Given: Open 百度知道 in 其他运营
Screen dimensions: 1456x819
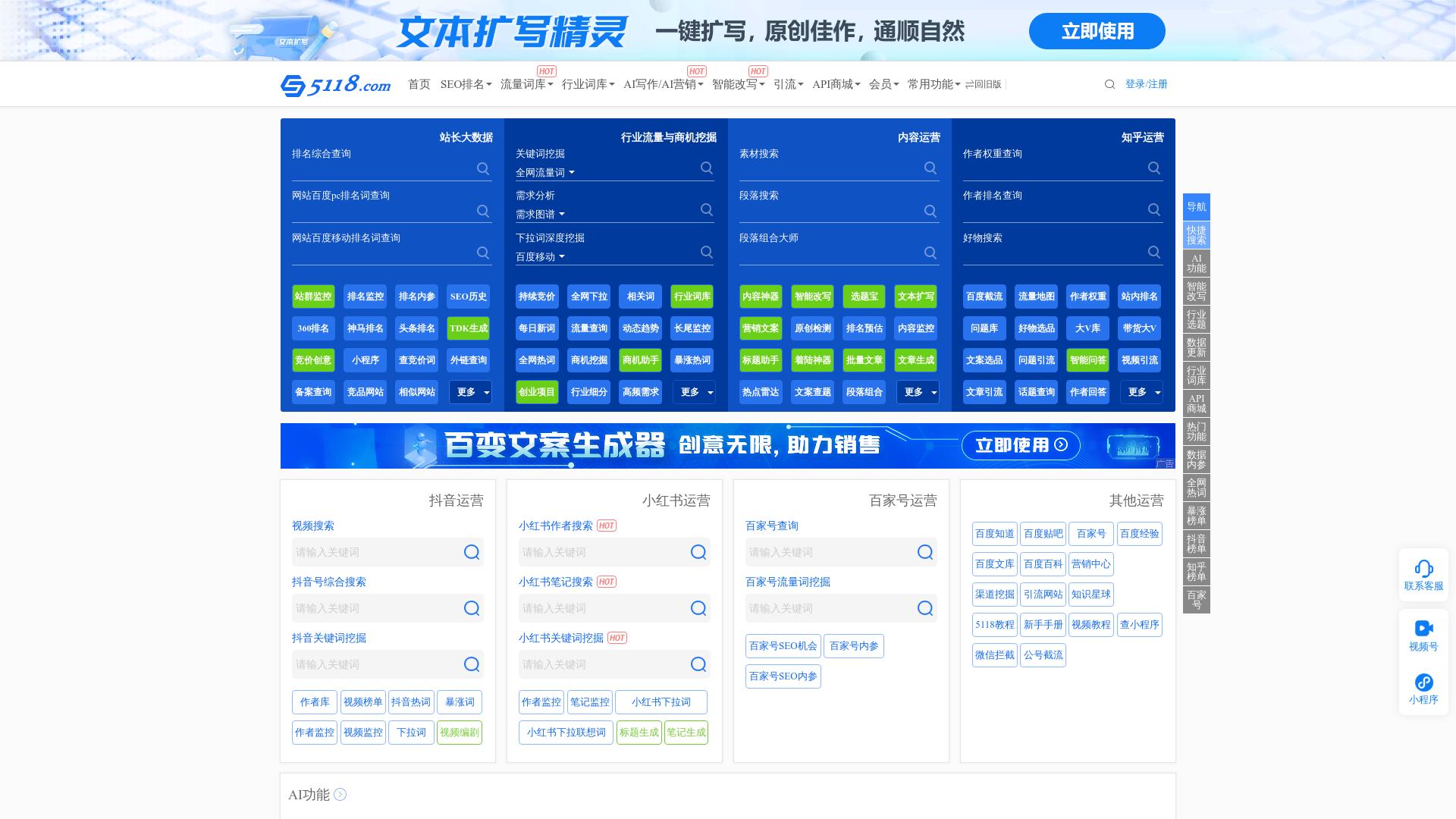Looking at the screenshot, I should point(995,534).
